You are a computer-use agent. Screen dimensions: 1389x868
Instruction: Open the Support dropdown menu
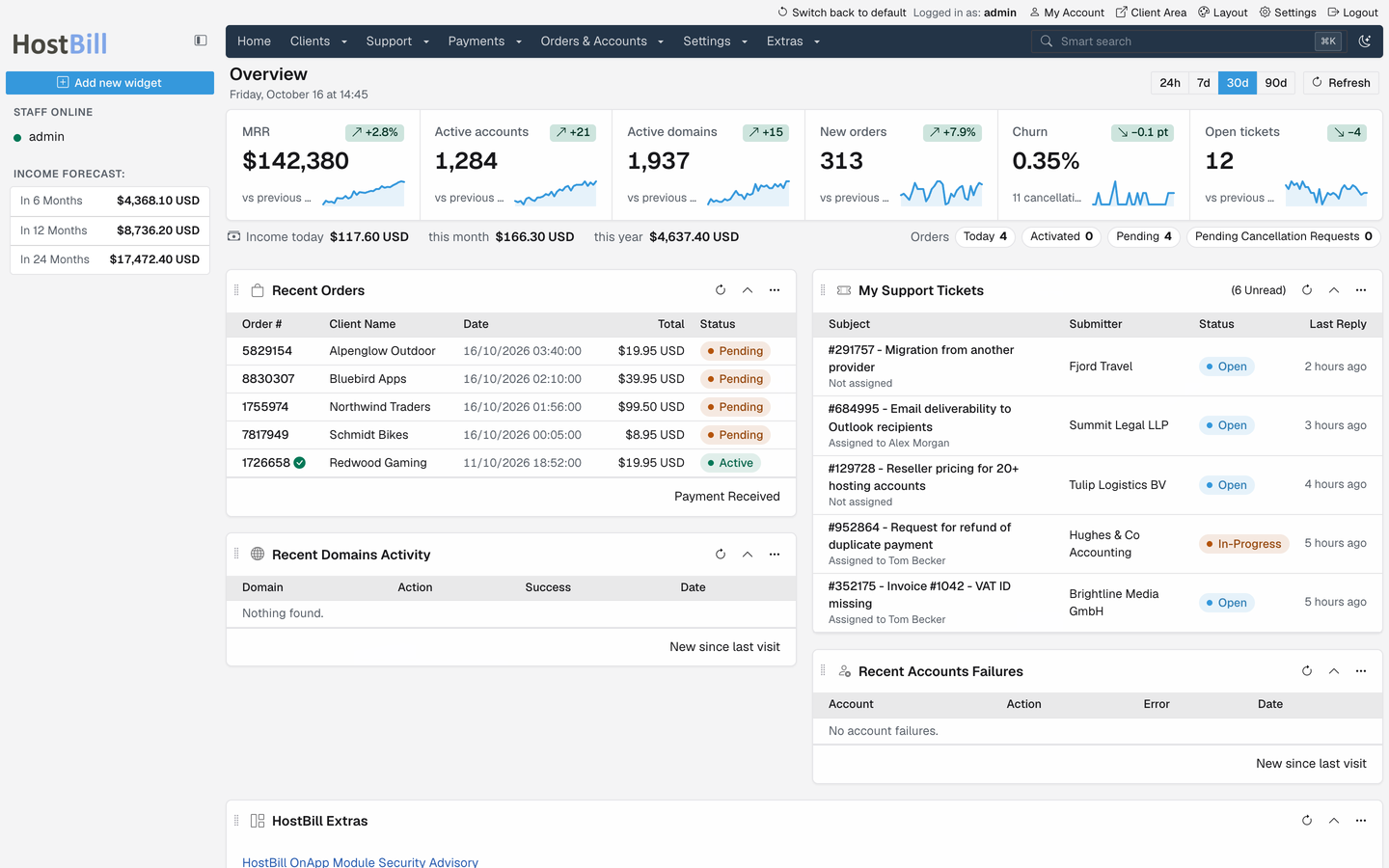pos(397,41)
